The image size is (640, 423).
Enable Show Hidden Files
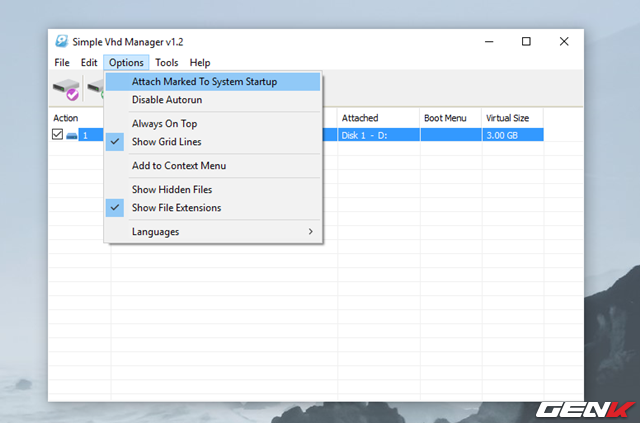point(212,189)
